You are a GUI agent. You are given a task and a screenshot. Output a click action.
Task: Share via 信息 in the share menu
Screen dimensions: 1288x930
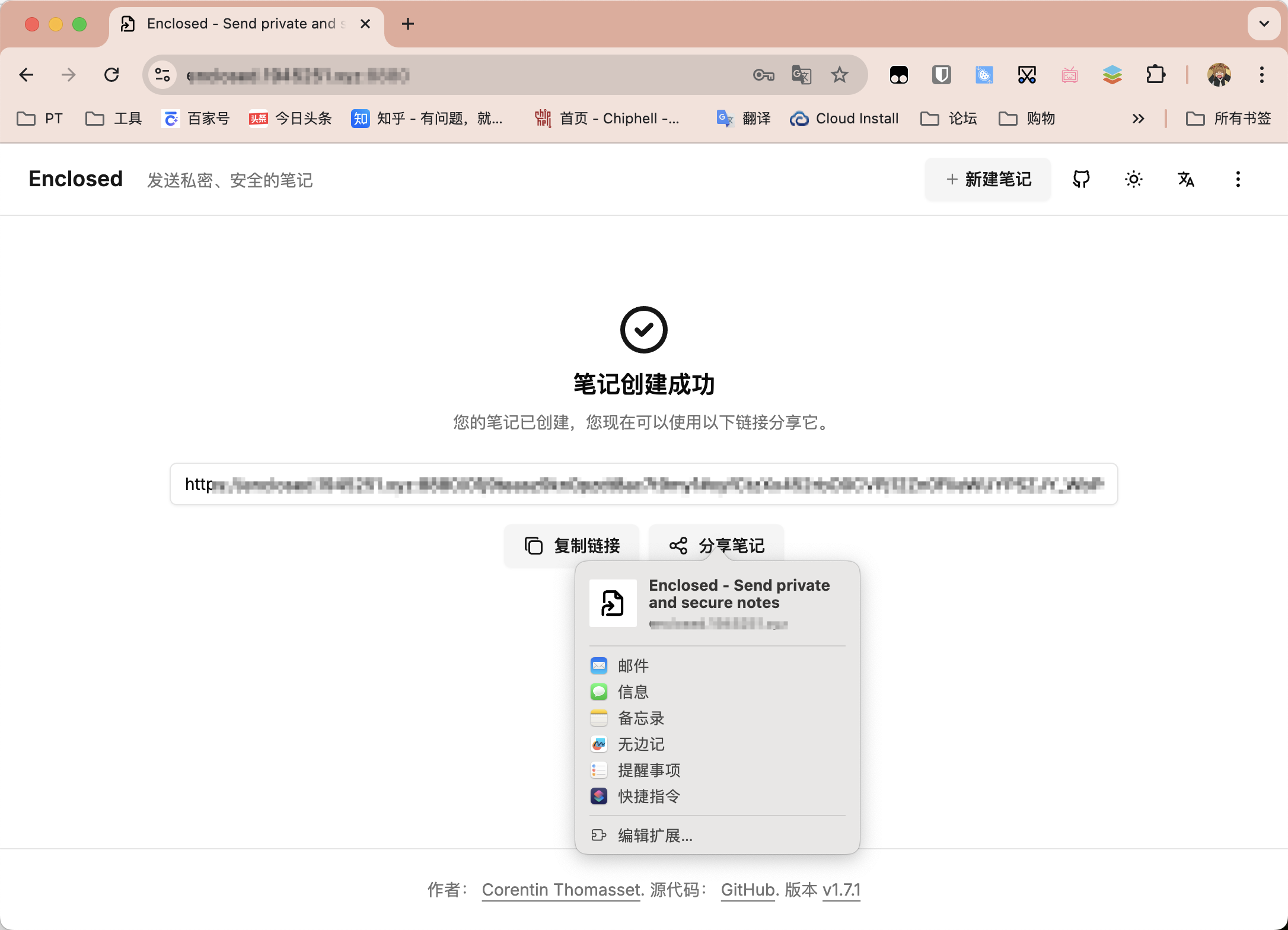pyautogui.click(x=718, y=692)
